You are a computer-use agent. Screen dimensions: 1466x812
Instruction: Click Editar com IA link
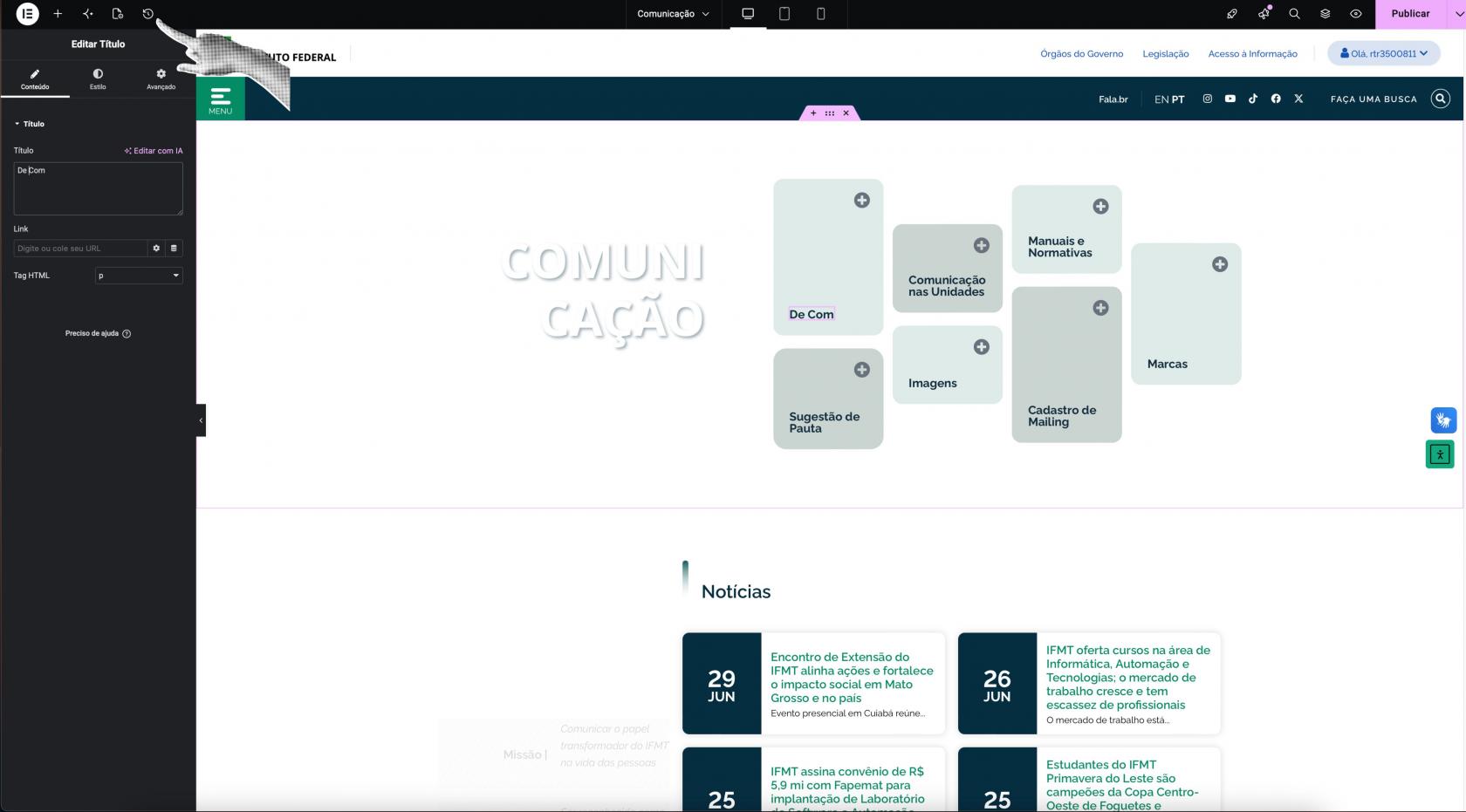[154, 151]
